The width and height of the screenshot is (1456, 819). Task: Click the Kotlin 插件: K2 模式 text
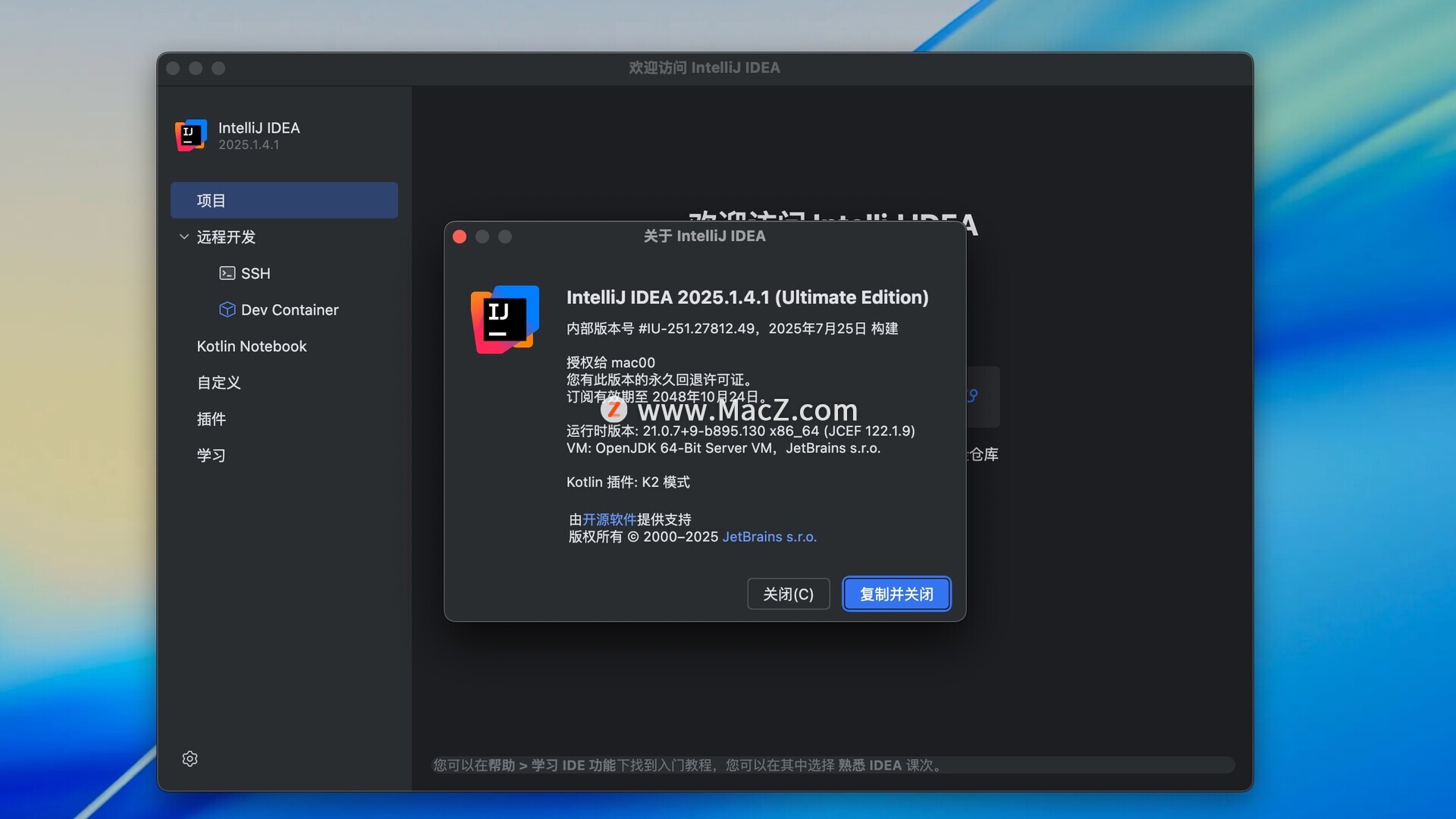628,482
